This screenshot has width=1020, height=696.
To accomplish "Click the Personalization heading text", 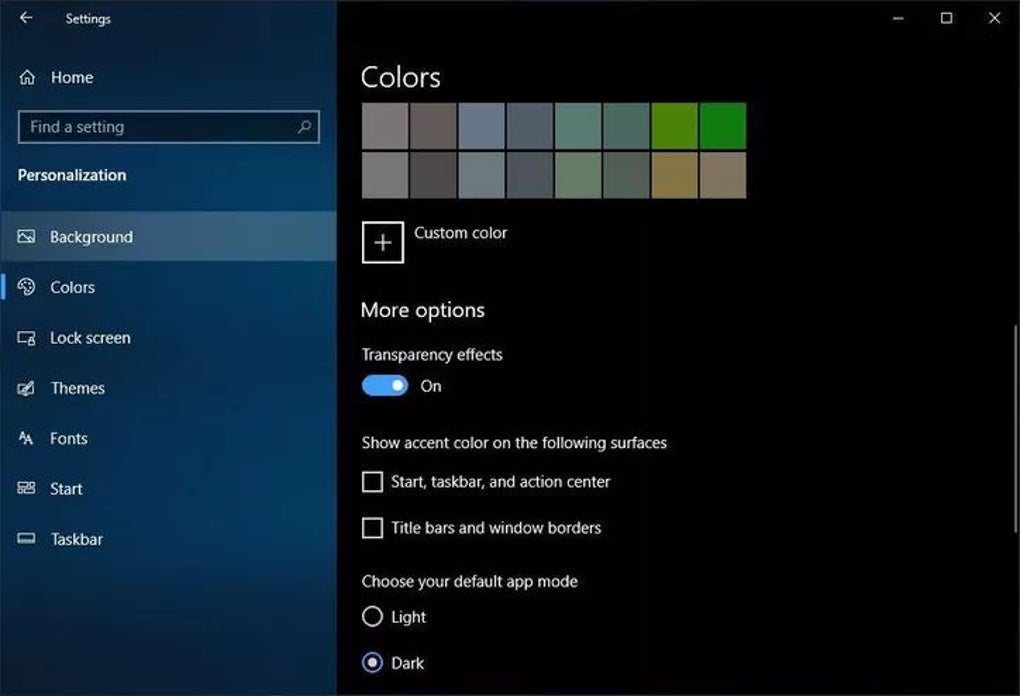I will pos(72,175).
